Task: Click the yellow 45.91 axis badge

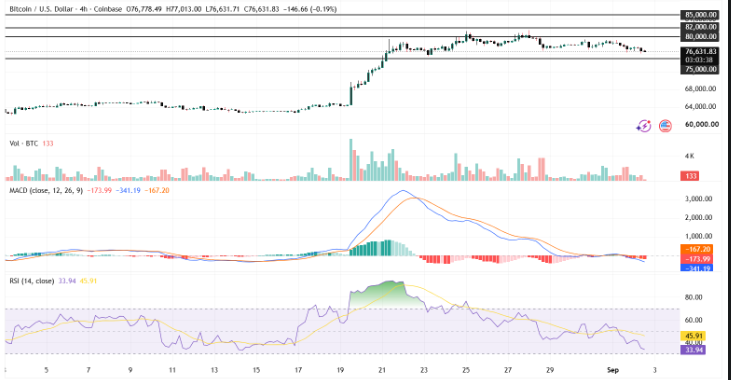Action: pyautogui.click(x=693, y=336)
